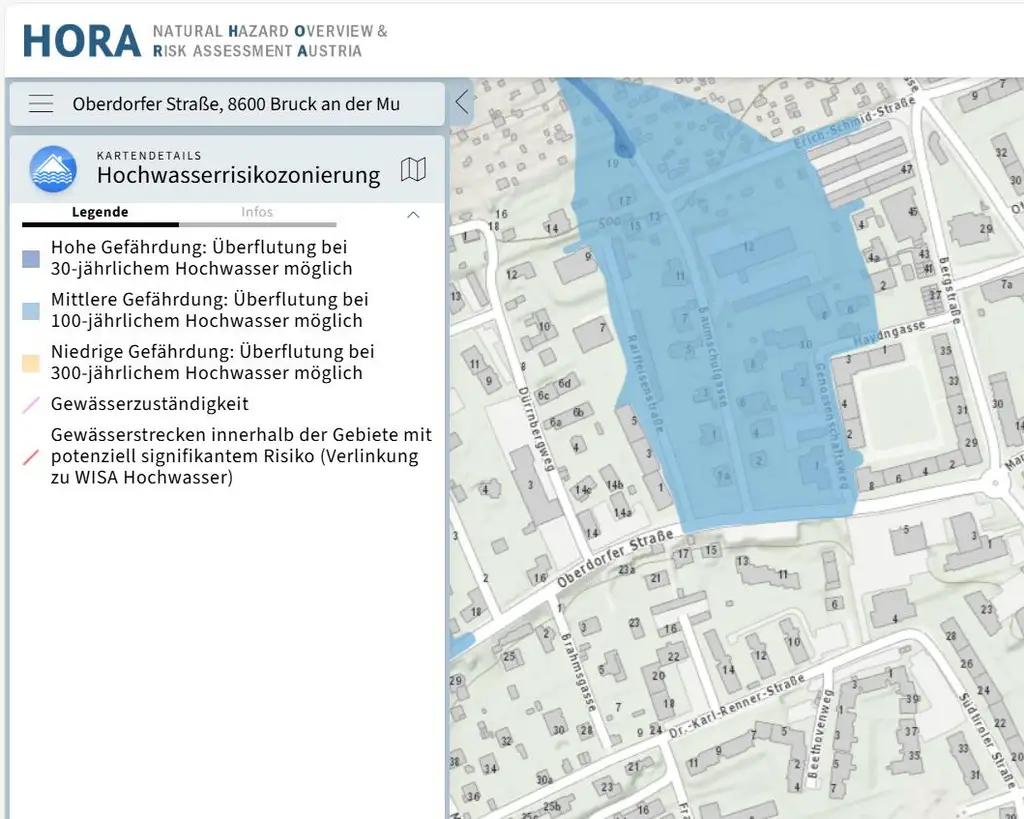Collapse the side panel with left chevron
The width and height of the screenshot is (1024, 819).
tap(461, 102)
